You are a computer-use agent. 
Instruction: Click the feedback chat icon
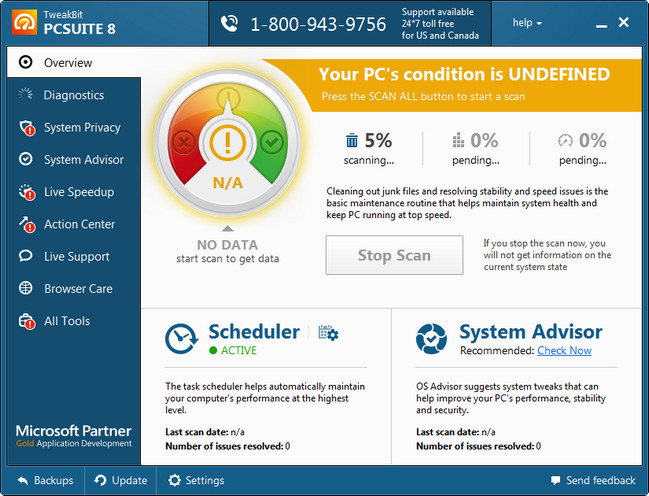[555, 480]
